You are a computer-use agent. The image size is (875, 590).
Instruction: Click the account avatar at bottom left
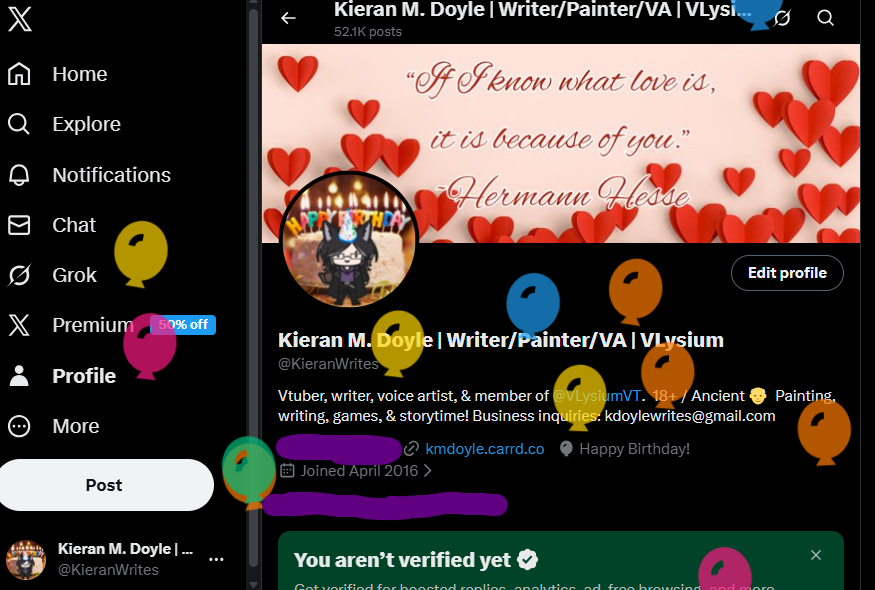click(26, 559)
